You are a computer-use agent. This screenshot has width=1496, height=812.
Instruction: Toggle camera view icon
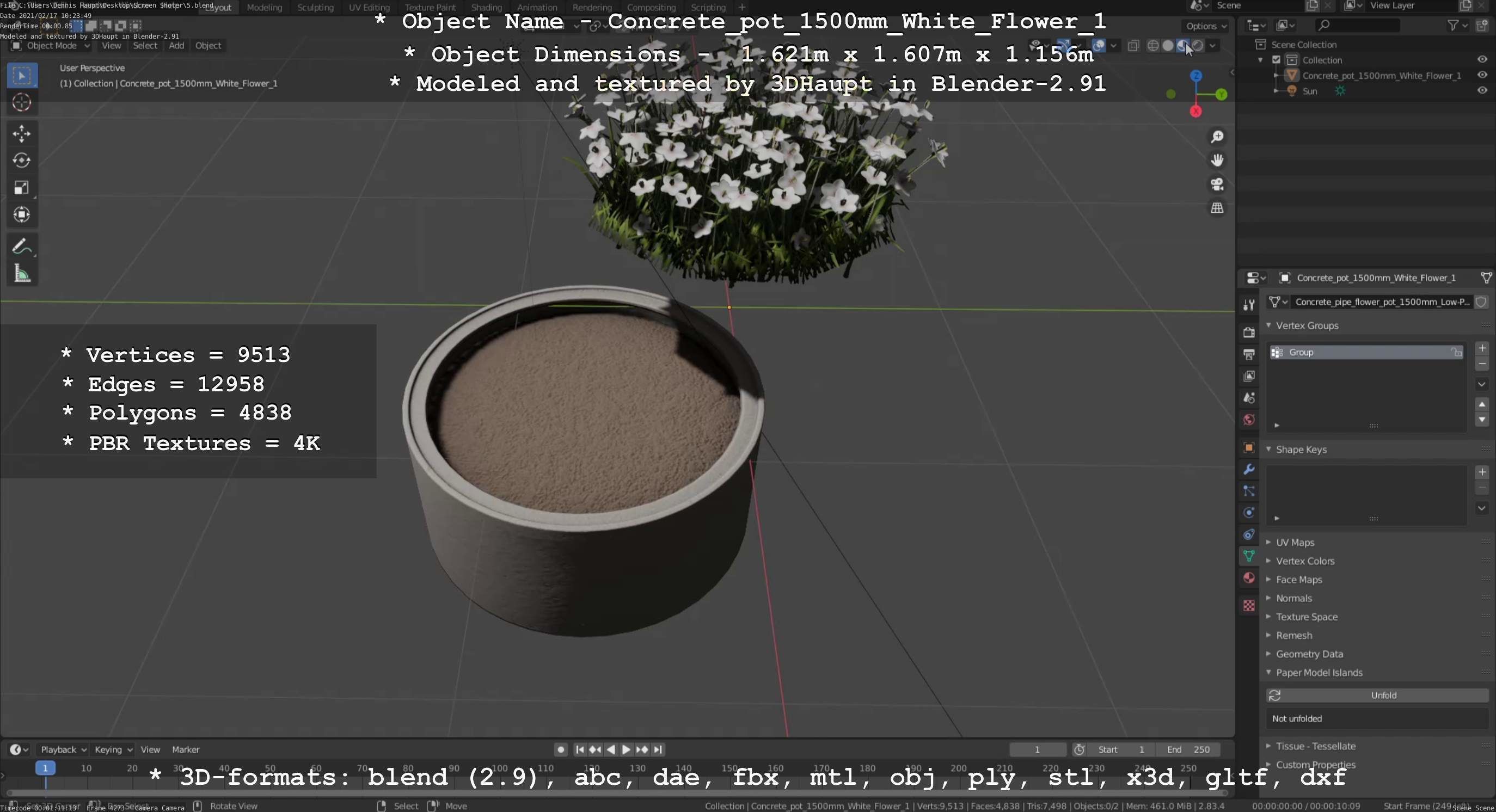coord(1217,184)
